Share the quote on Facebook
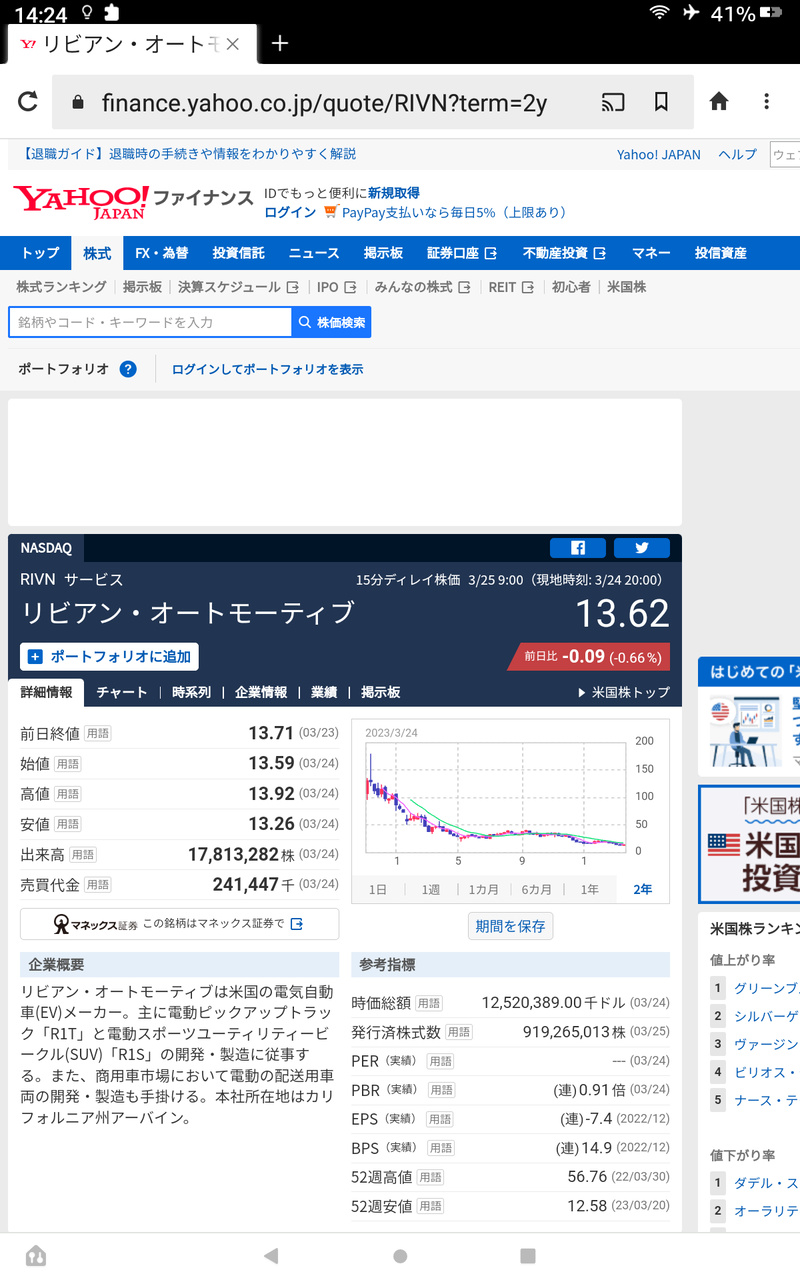Viewport: 800px width, 1280px height. [x=578, y=548]
